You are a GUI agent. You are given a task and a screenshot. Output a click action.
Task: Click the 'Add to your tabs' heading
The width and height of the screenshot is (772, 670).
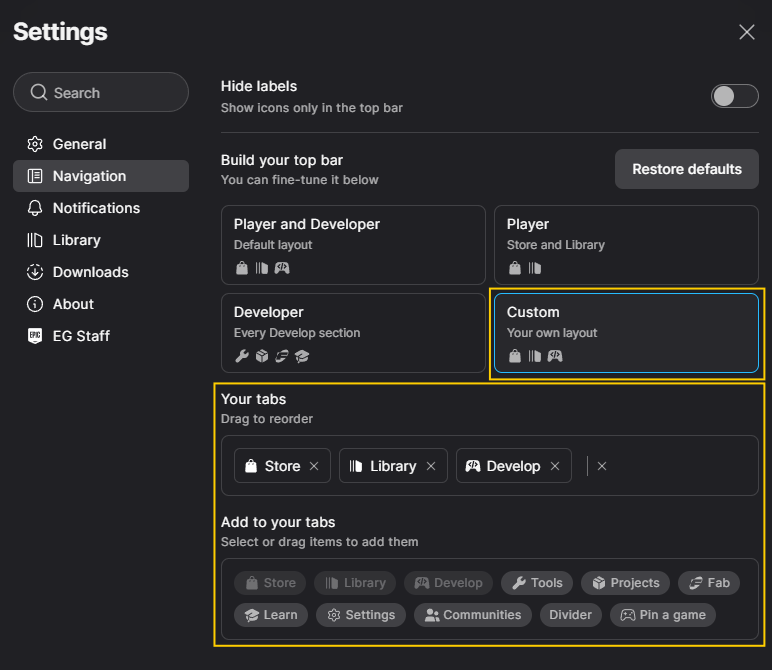click(278, 522)
